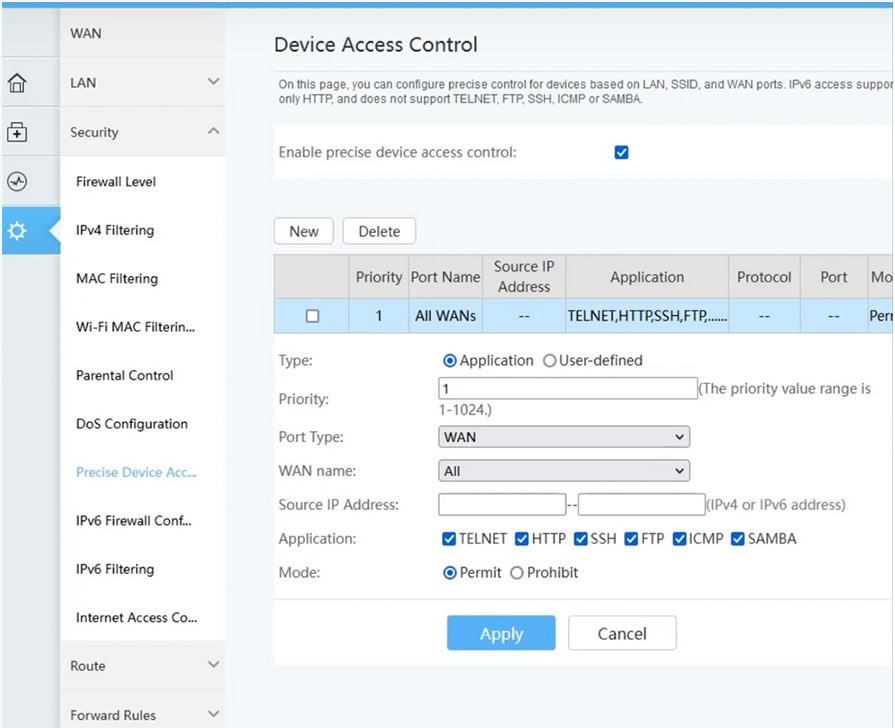Uncheck the SSH application checkbox
Image resolution: width=895 pixels, height=728 pixels.
(580, 539)
